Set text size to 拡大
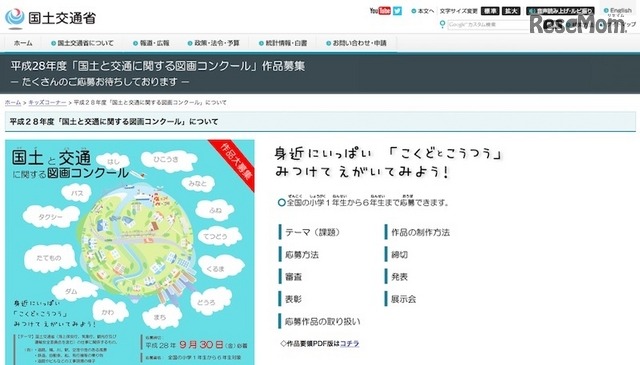 point(511,11)
